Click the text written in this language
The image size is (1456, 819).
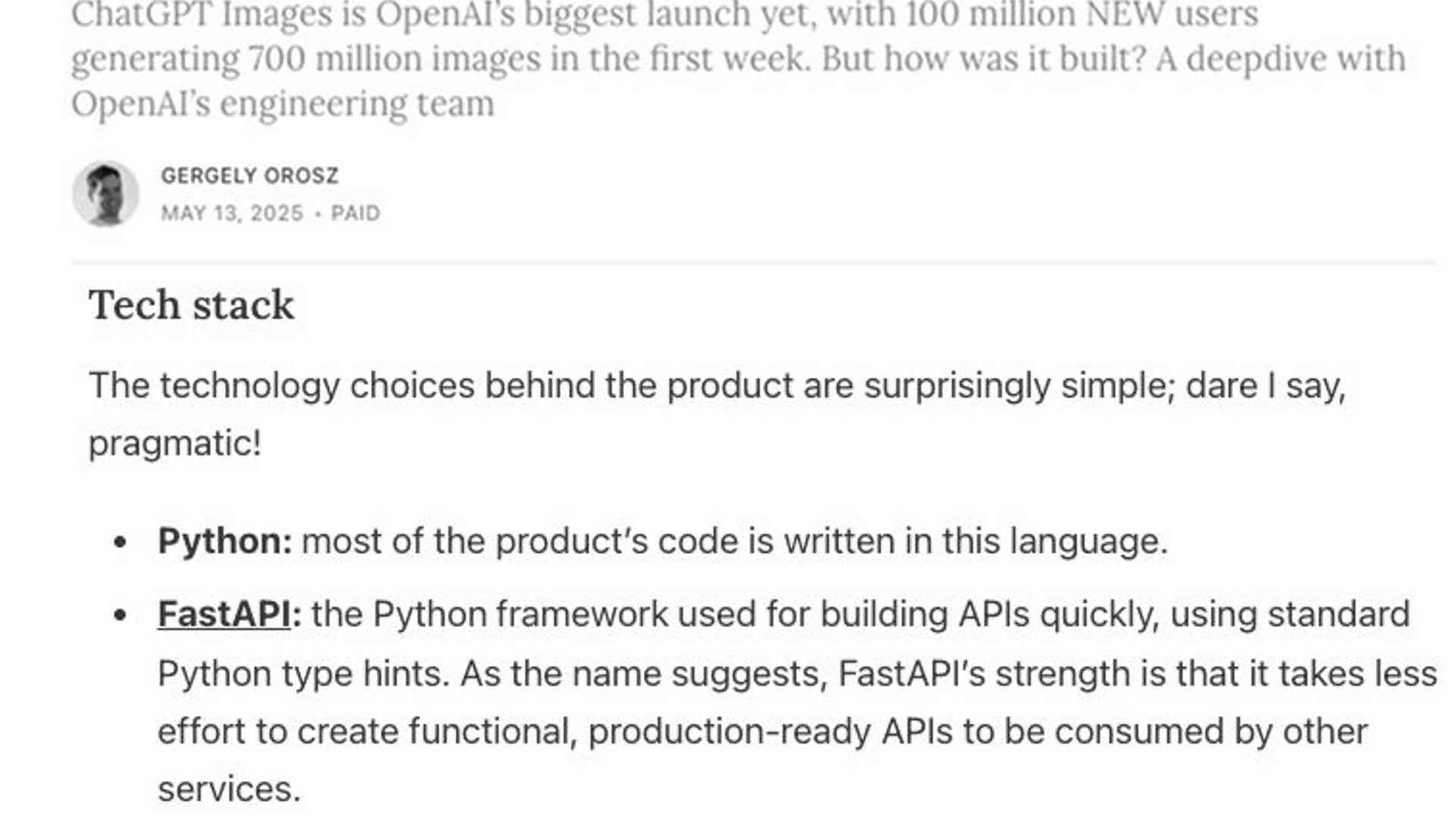(x=975, y=541)
